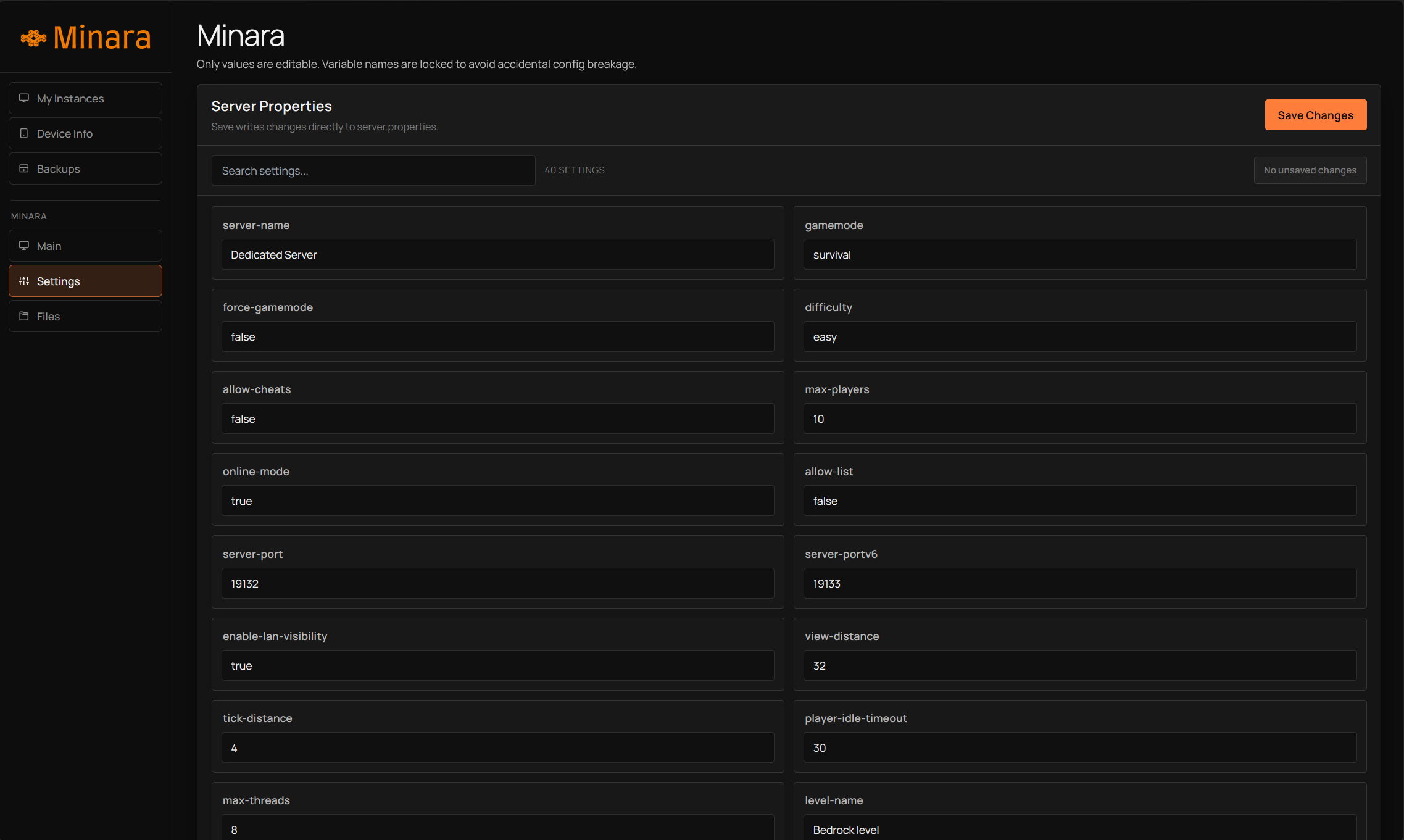Viewport: 1404px width, 840px height.
Task: Edit the online-mode value field
Action: [497, 501]
